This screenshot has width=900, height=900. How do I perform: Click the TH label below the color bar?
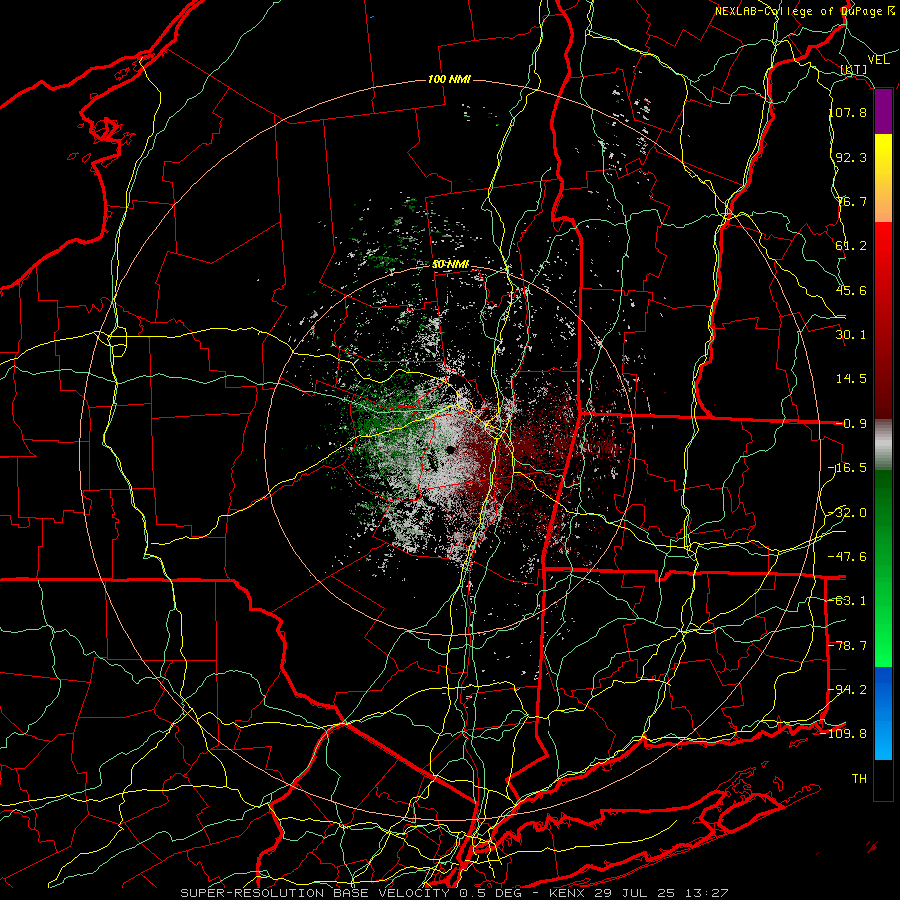coord(859,779)
